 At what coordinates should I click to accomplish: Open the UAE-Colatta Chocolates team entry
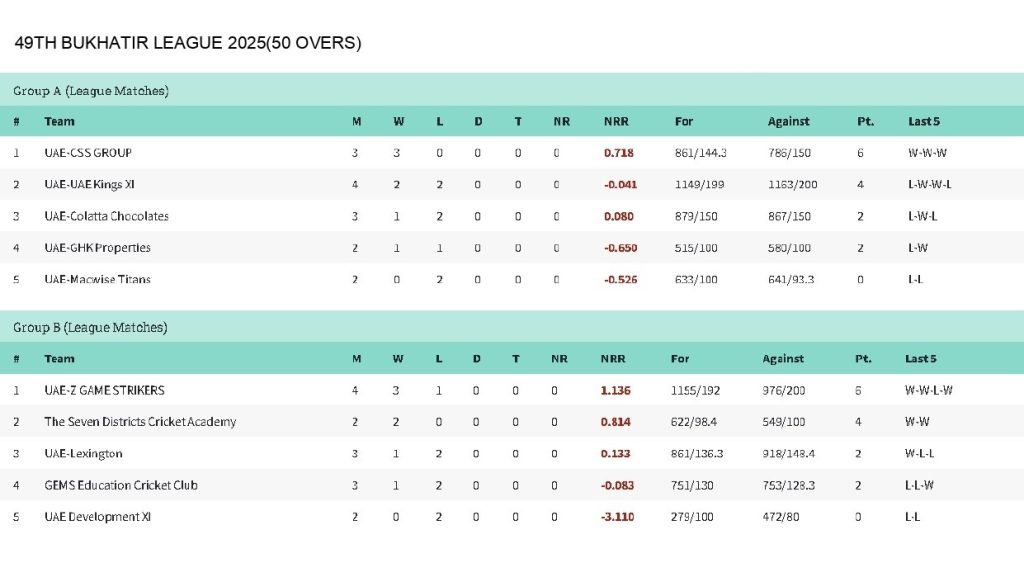click(106, 216)
